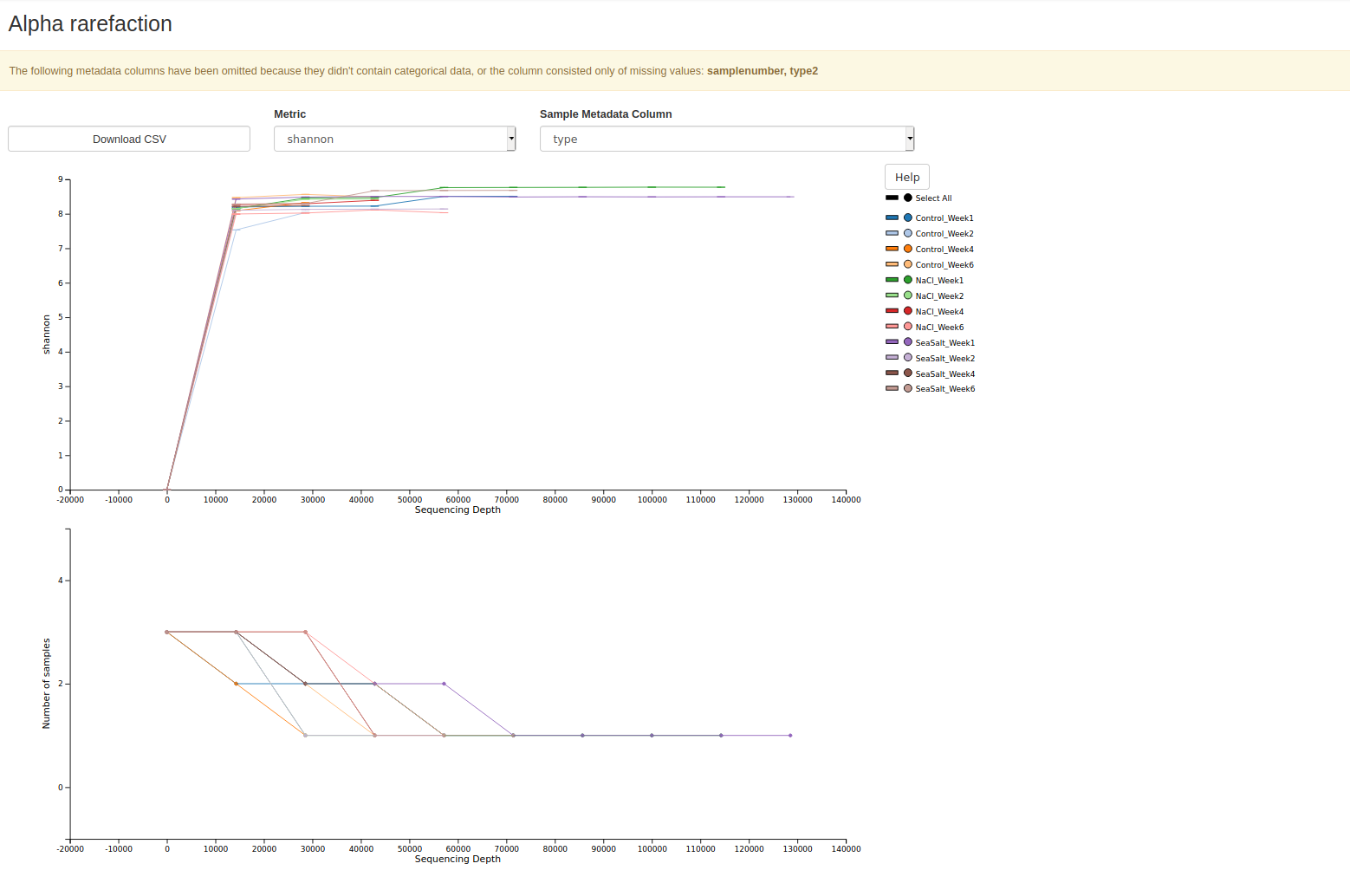Toggle the SeaSalt_Week6 legend circle
The image size is (1350, 896).
pos(907,389)
